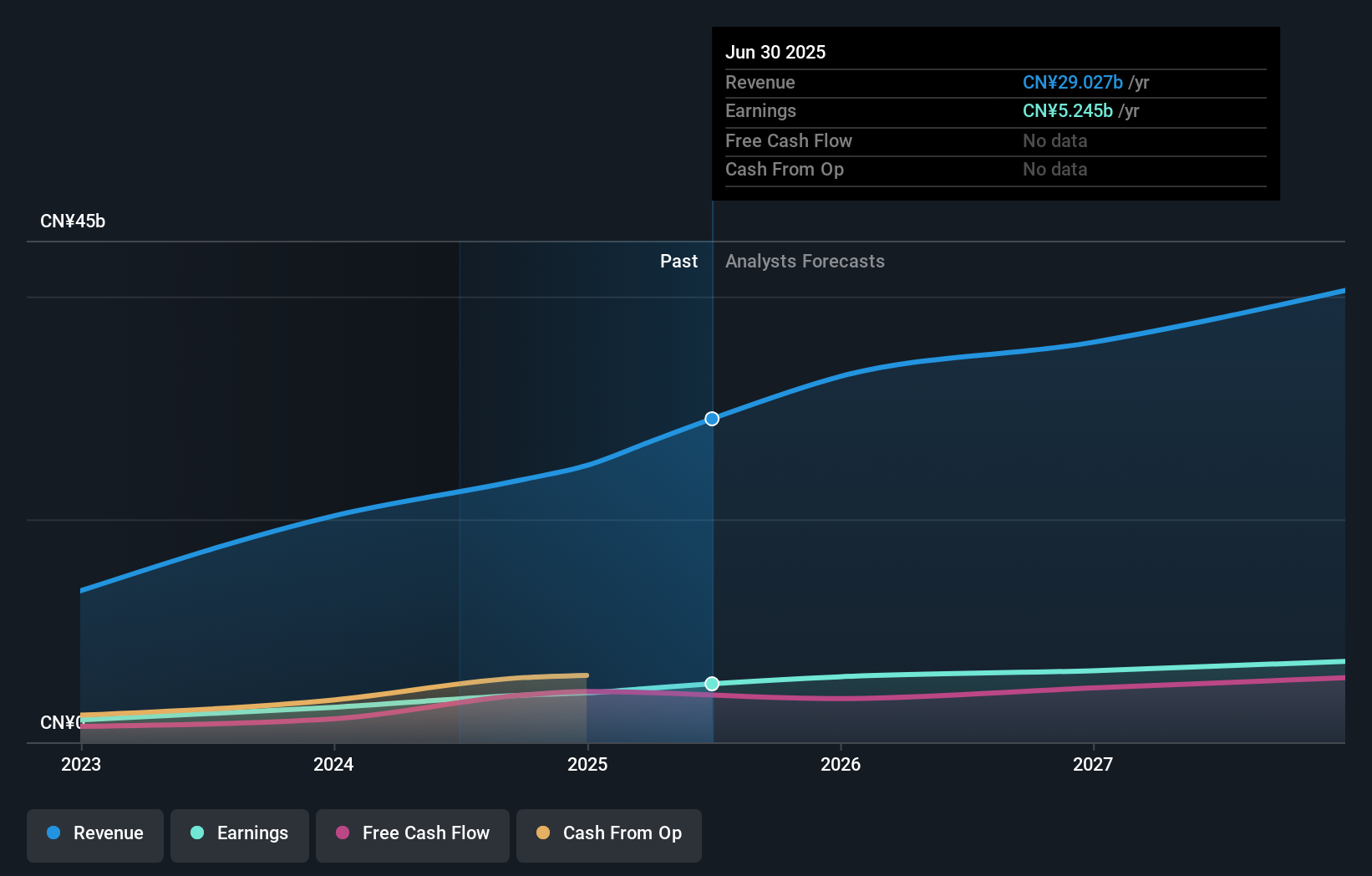The image size is (1372, 876).
Task: Click the tooltip Revenue row indicator
Action: (760, 82)
